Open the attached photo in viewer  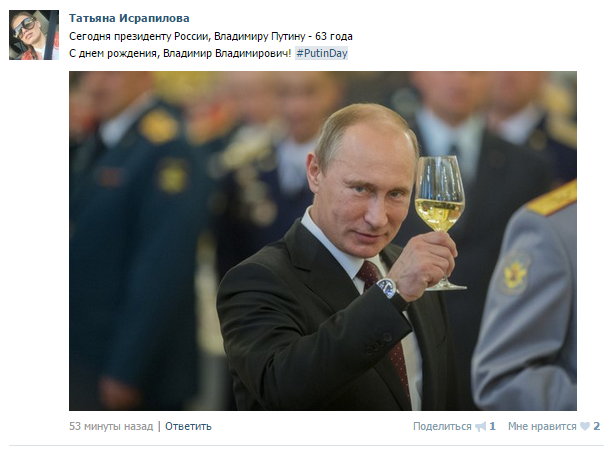(x=323, y=241)
